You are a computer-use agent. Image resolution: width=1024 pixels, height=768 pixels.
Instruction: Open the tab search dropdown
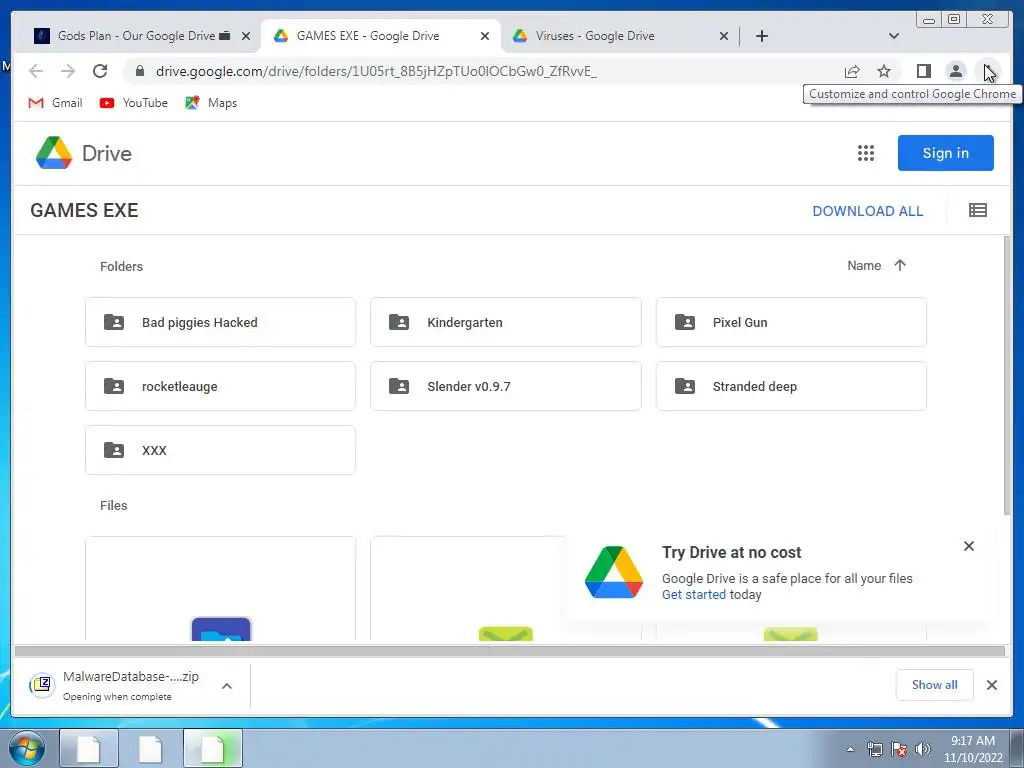[894, 36]
